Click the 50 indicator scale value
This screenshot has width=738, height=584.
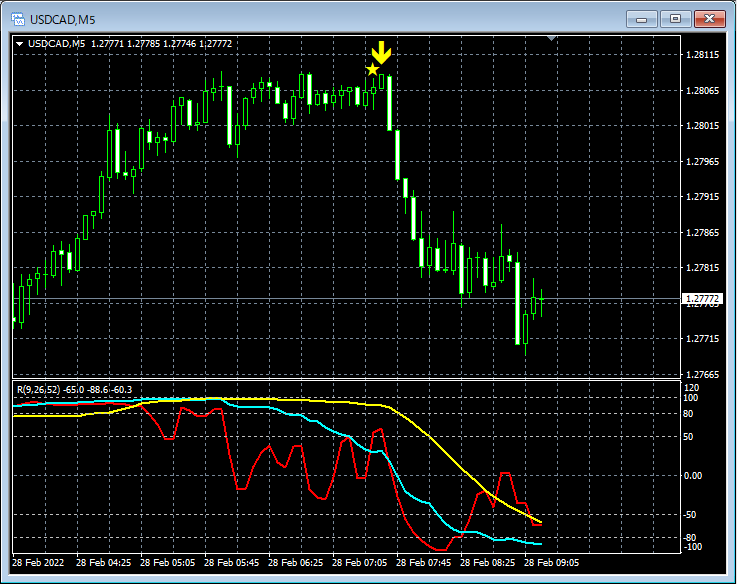pos(688,437)
